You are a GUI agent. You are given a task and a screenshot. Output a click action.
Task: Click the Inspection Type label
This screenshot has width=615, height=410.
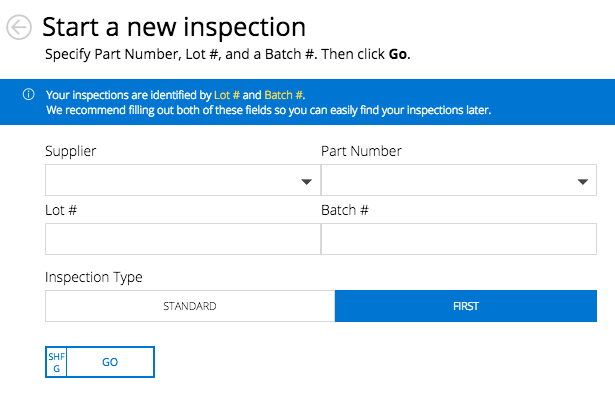point(94,277)
